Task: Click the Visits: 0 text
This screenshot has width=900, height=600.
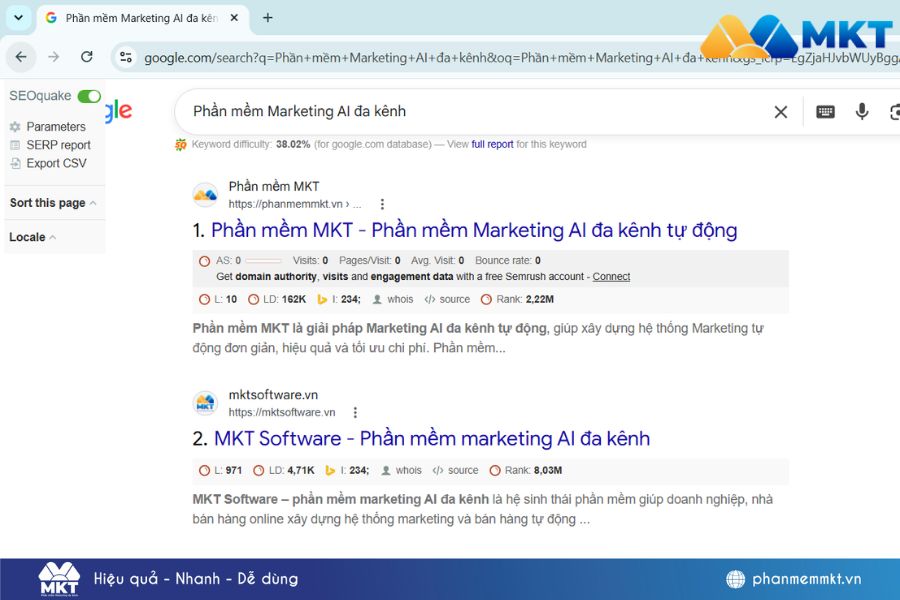Action: coord(311,261)
